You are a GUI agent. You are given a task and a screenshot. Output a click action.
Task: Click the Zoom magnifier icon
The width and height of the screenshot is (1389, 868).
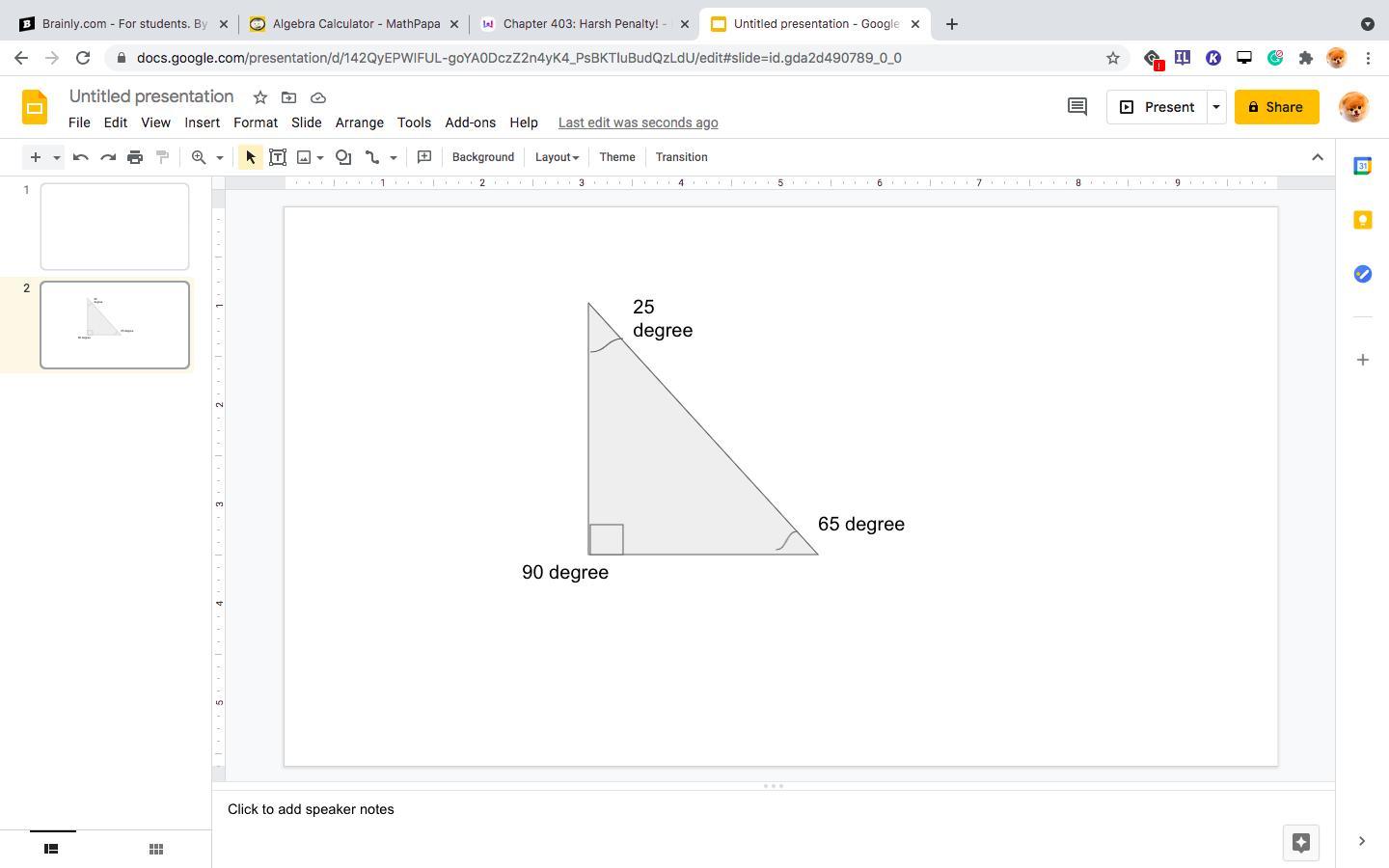[199, 157]
